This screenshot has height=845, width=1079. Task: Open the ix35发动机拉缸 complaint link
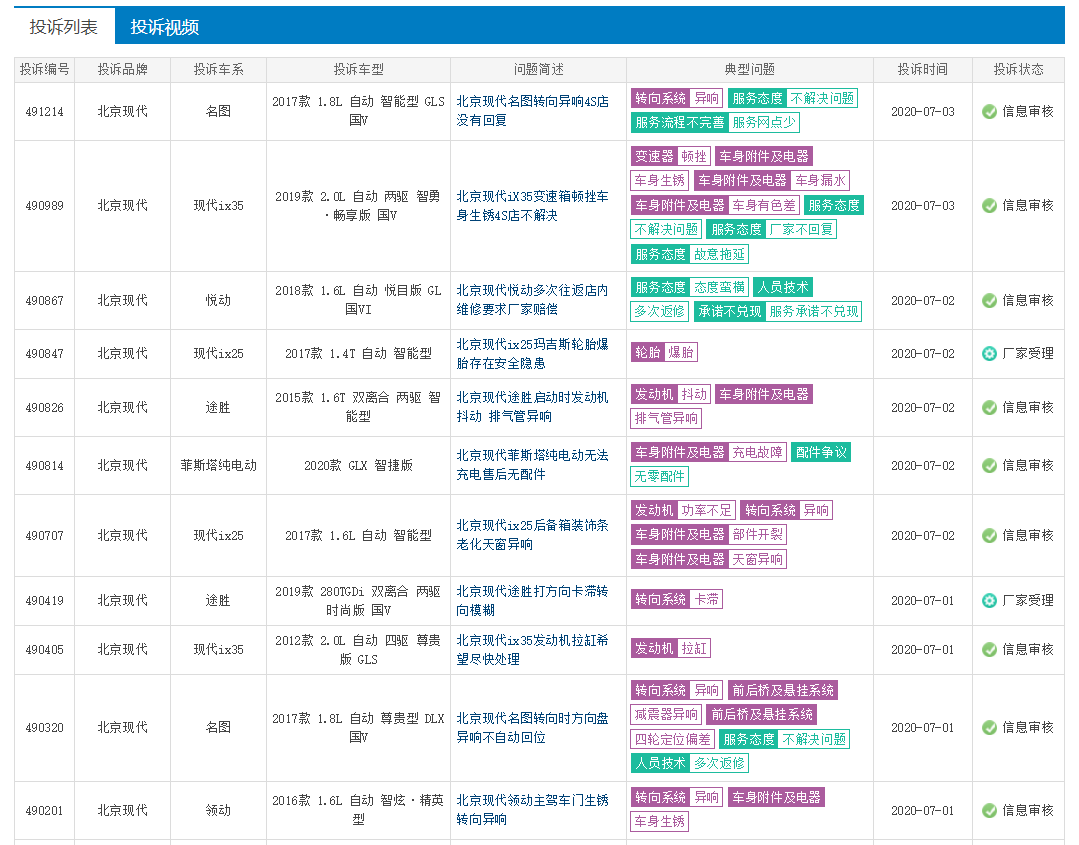click(532, 649)
